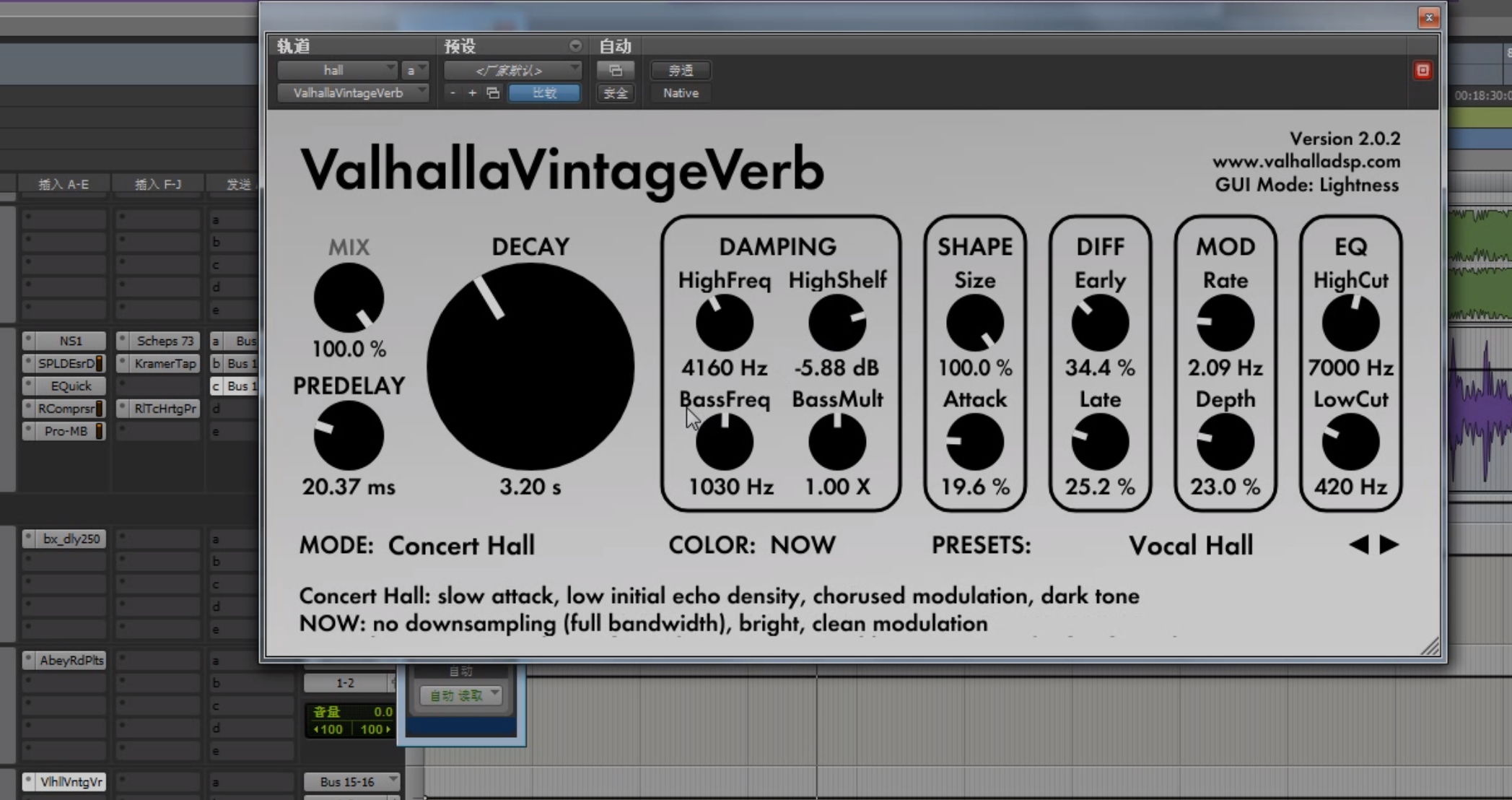Click the Concert Hall mode selector
This screenshot has width=1512, height=800.
tap(461, 545)
